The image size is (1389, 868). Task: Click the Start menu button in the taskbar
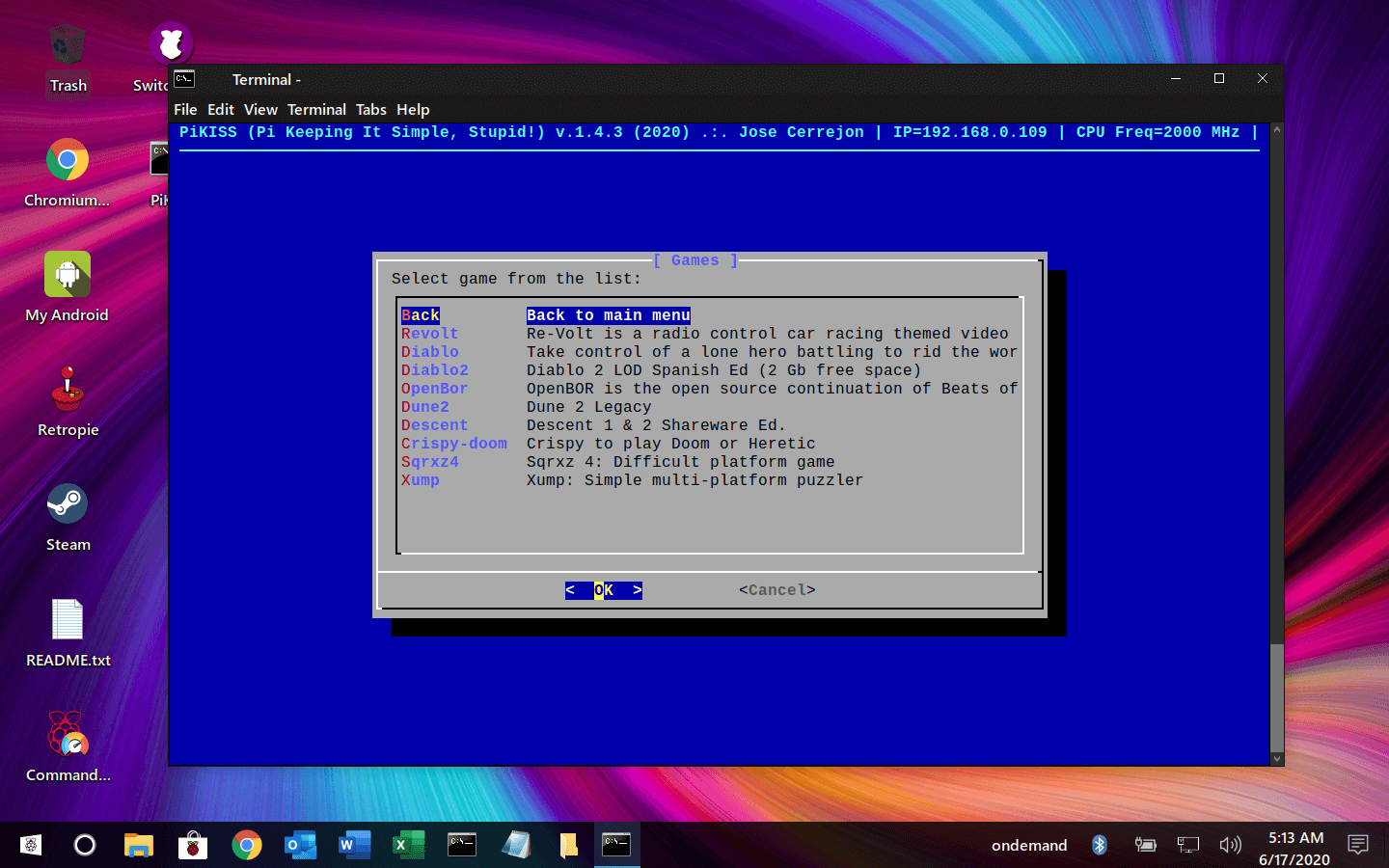(31, 845)
